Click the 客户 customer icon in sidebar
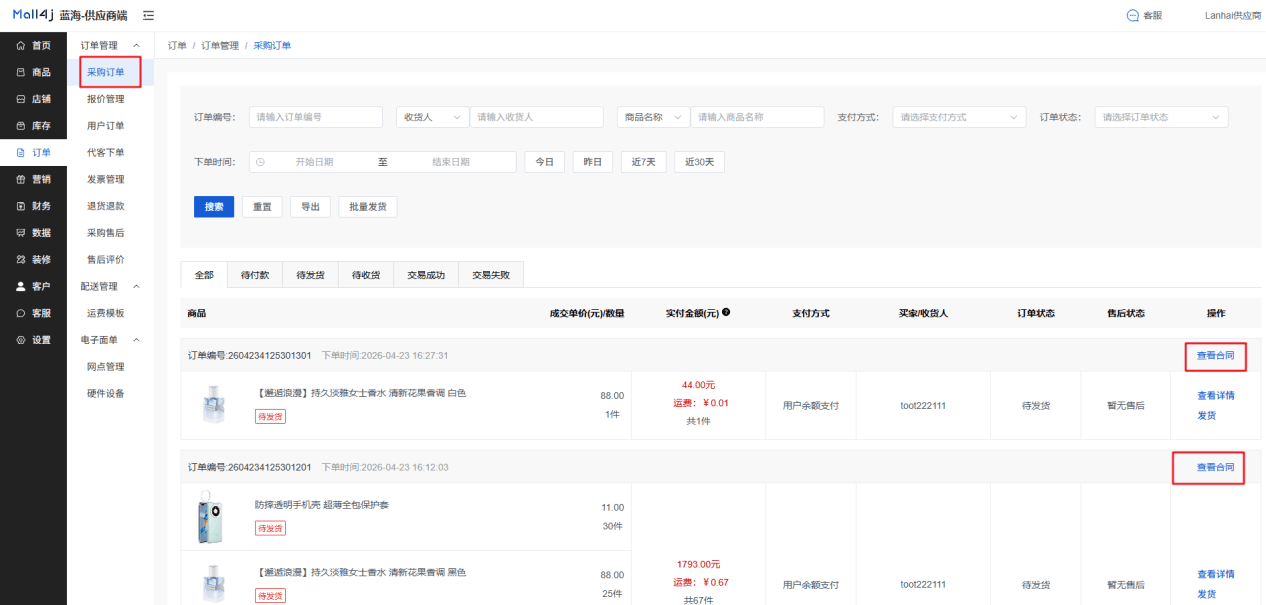Image resolution: width=1266 pixels, height=605 pixels. 22,286
